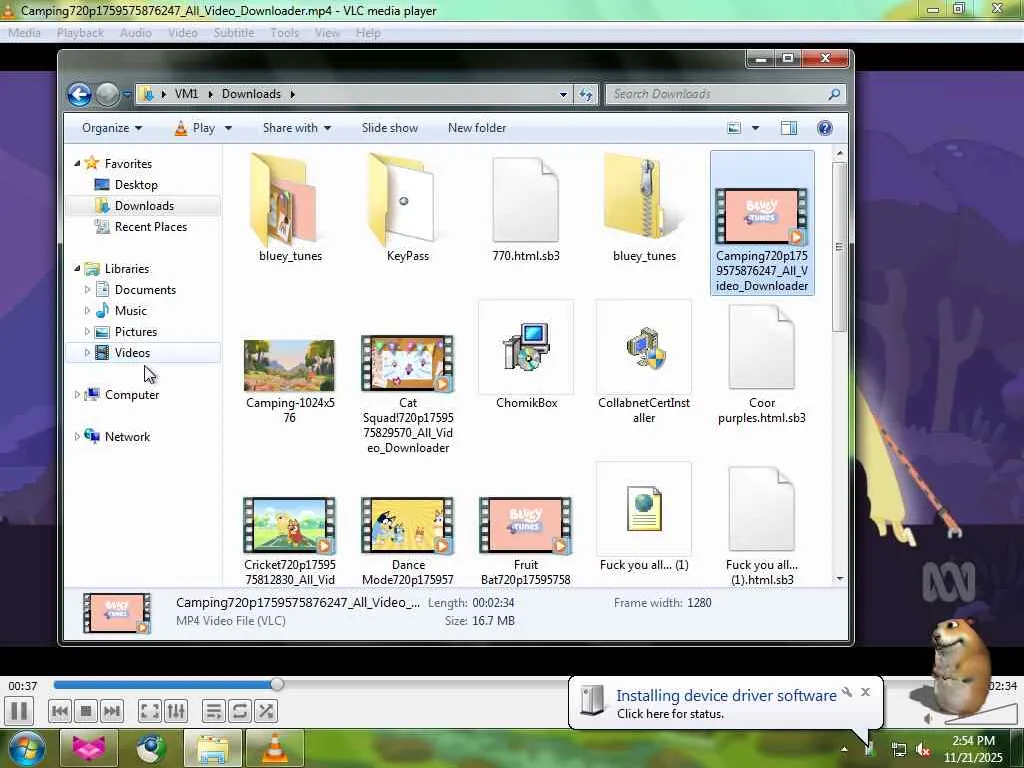This screenshot has width=1024, height=768.
Task: Collapse the Libraries tree
Action: point(77,268)
